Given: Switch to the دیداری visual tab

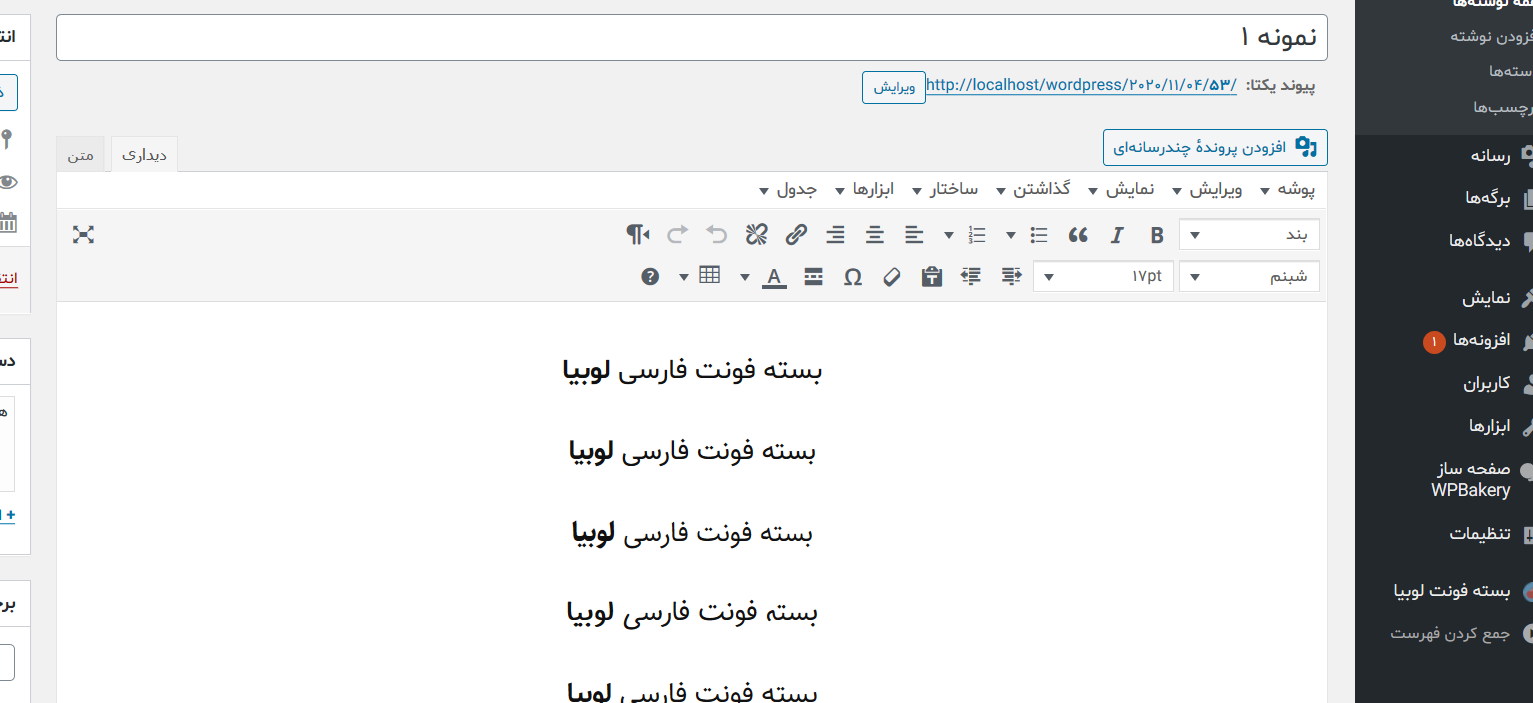Looking at the screenshot, I should coord(144,155).
